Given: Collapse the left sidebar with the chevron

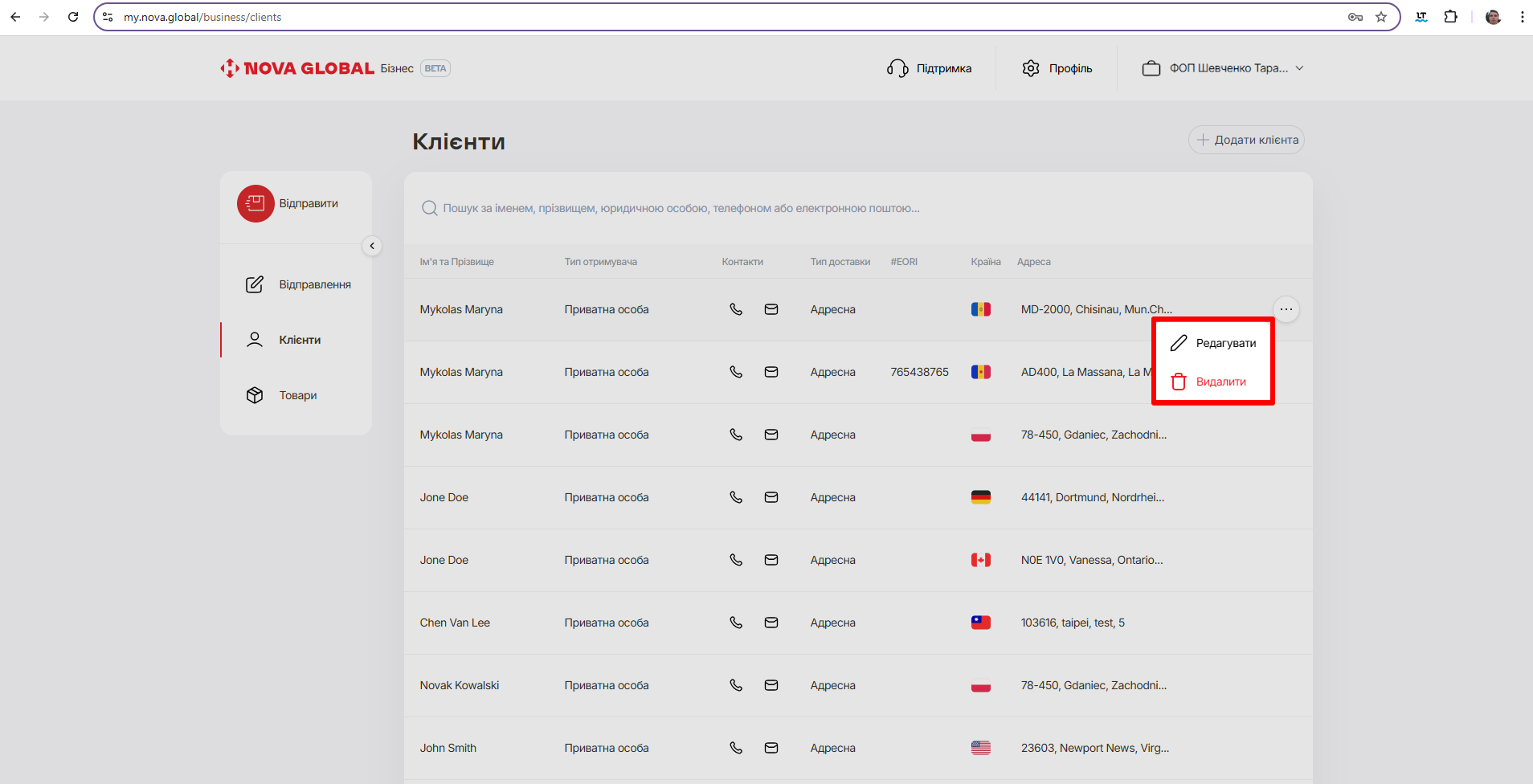Looking at the screenshot, I should click(372, 246).
